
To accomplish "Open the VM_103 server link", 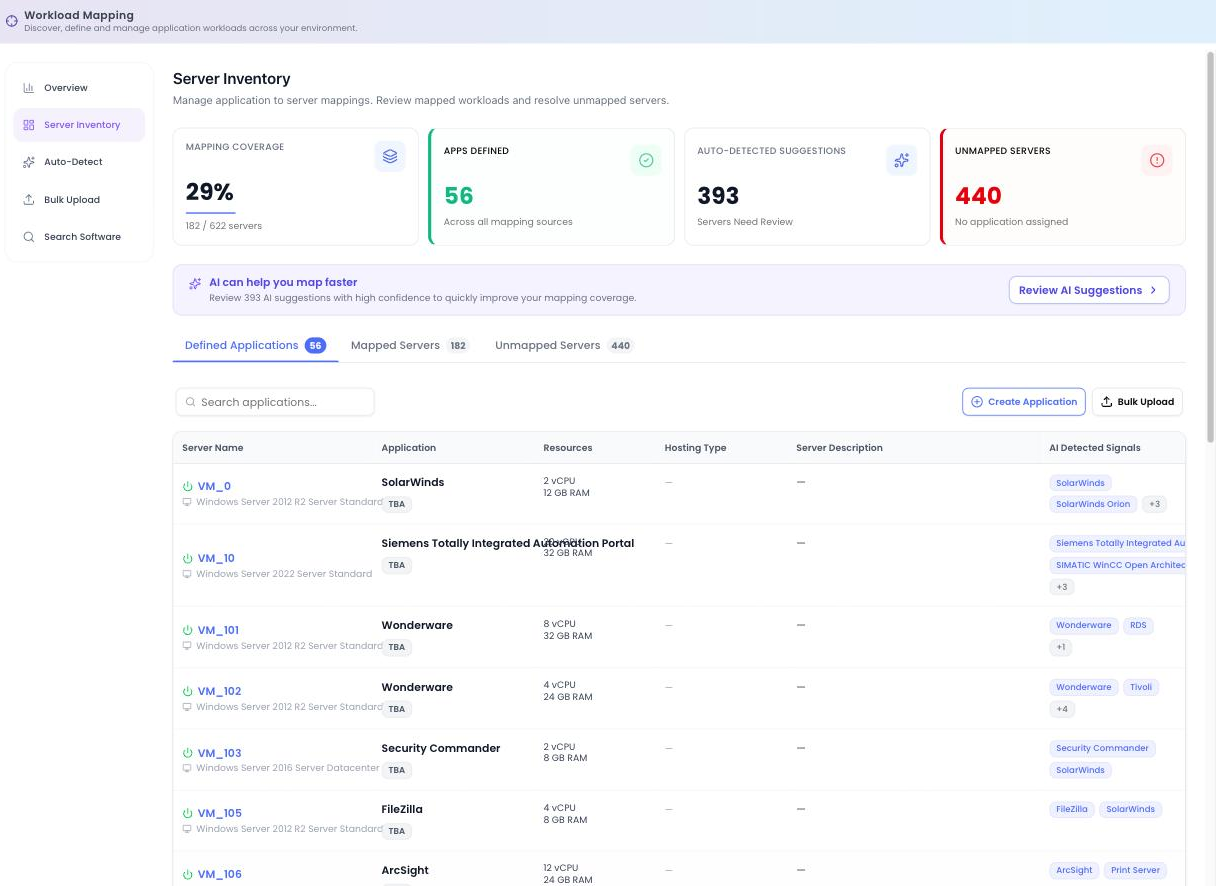I will click(219, 753).
